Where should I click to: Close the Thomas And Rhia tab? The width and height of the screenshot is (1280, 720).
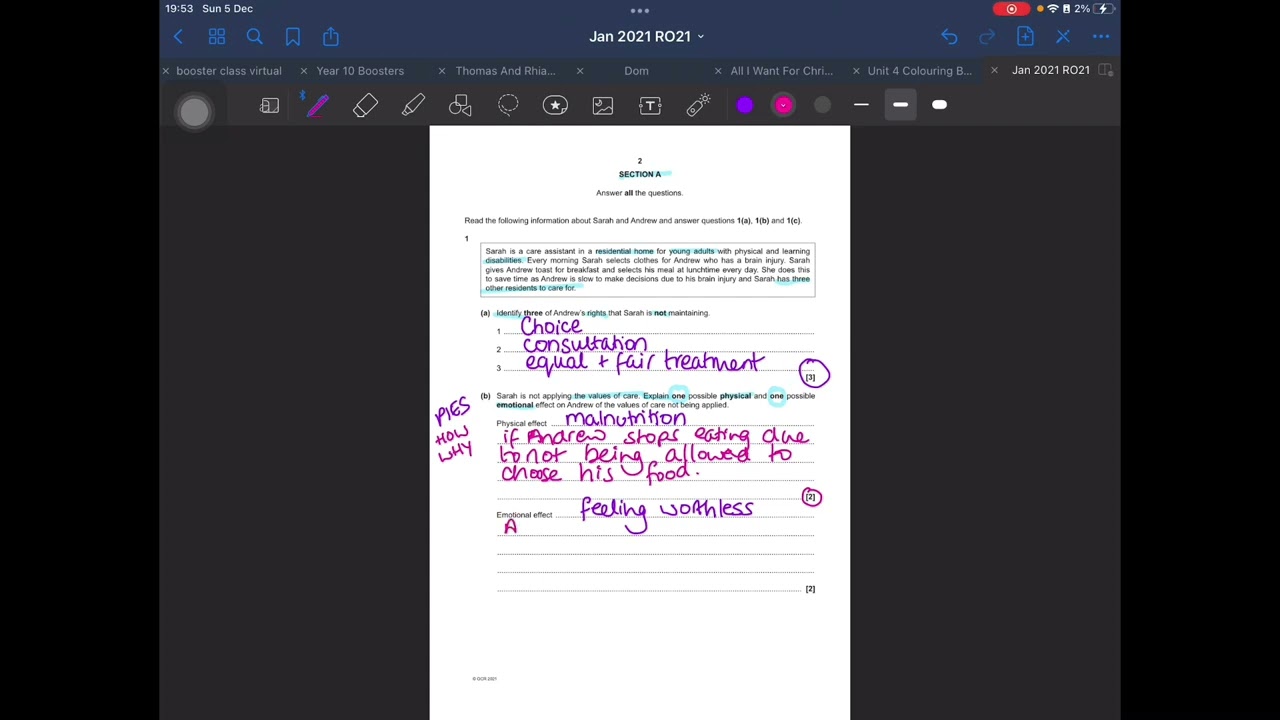pyautogui.click(x=442, y=71)
